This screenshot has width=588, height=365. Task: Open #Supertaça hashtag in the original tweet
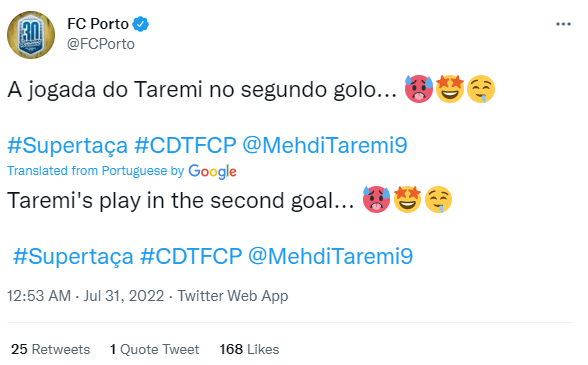point(68,146)
